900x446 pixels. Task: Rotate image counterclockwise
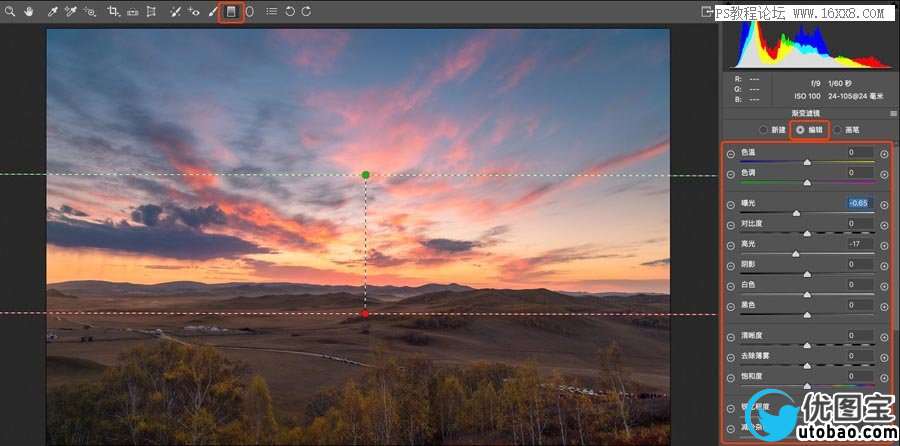click(290, 11)
